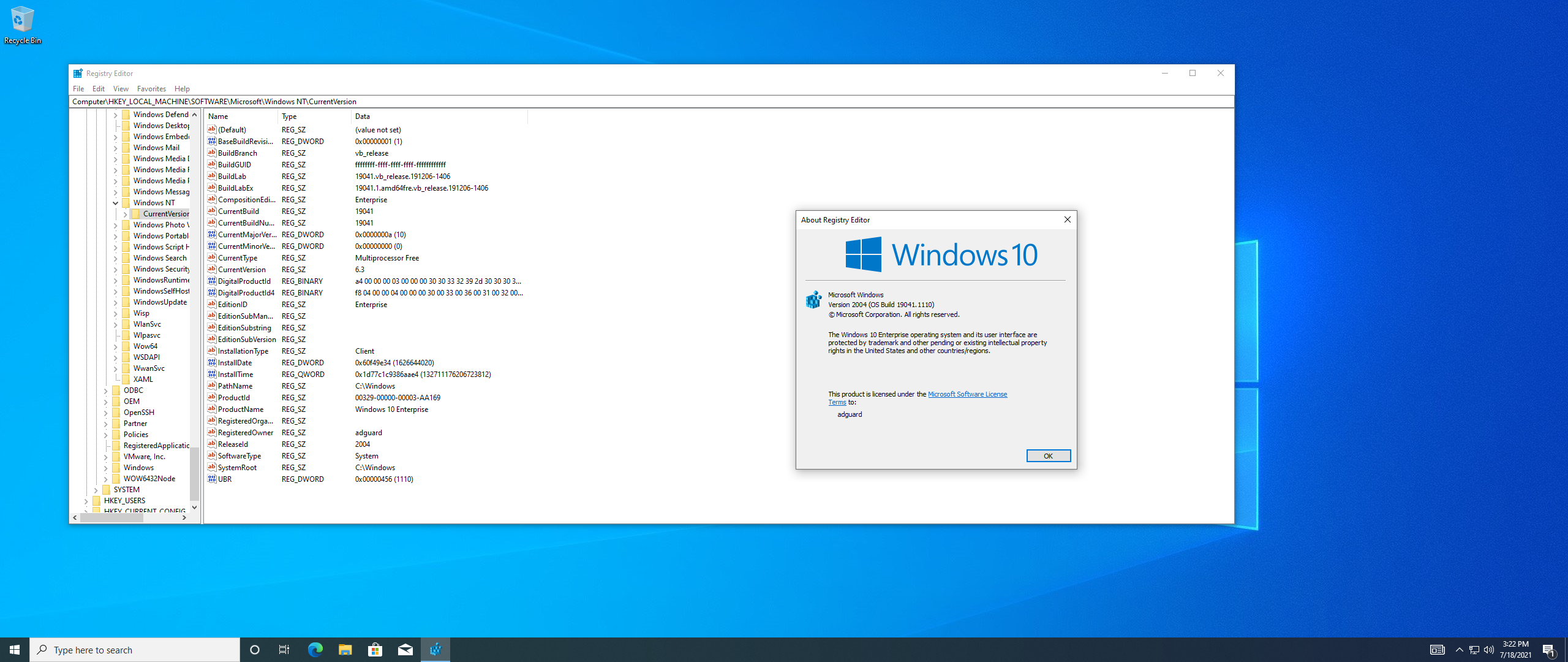1568x662 pixels.
Task: Expand the CurrentVersion tree node
Action: 125,214
